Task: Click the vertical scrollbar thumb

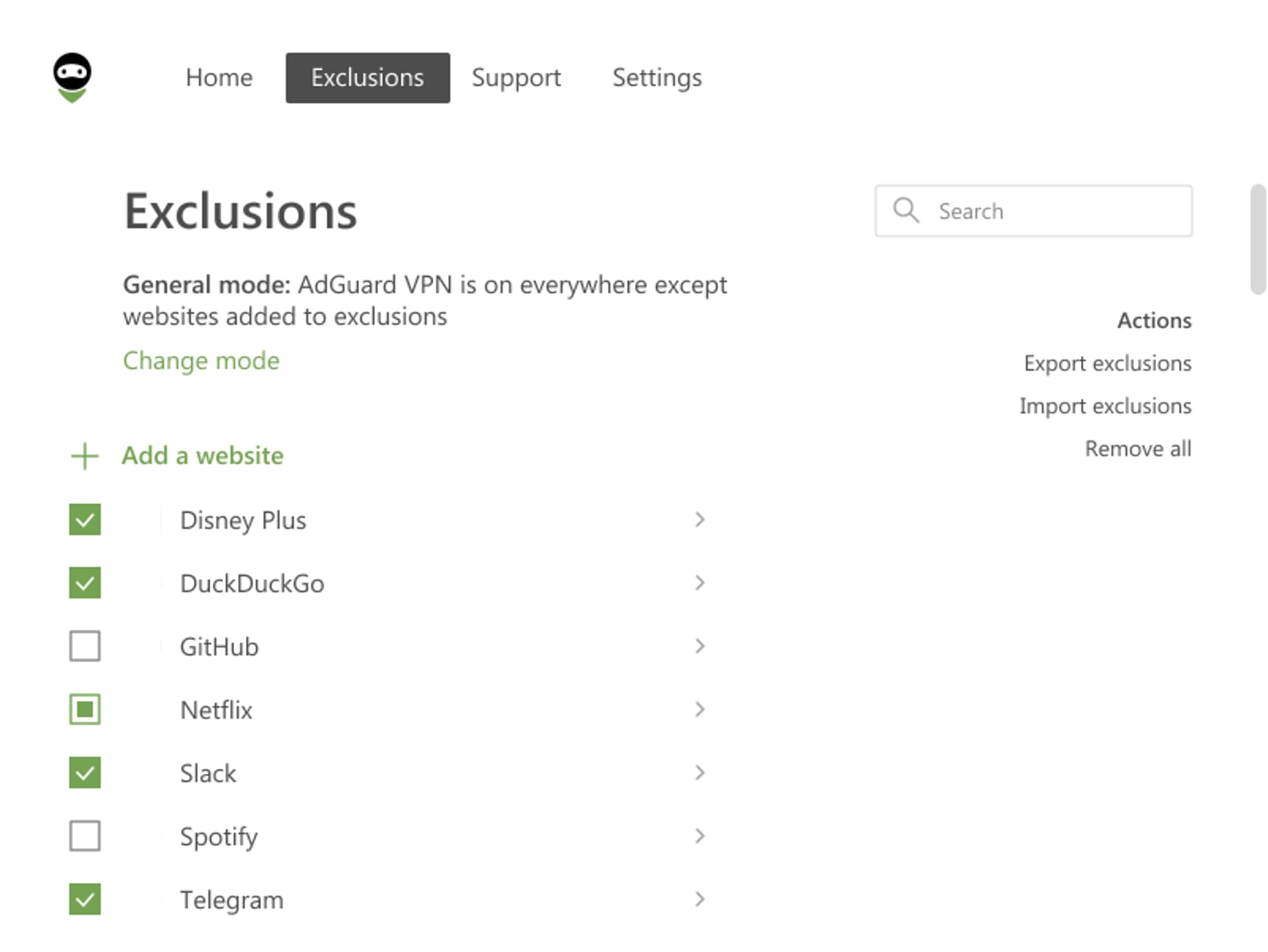Action: tap(1258, 240)
